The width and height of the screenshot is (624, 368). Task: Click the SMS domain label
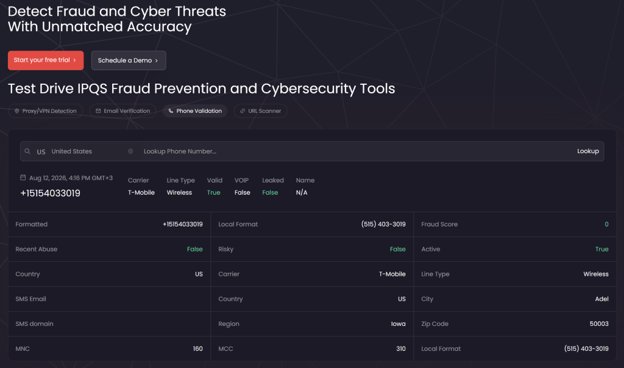(34, 324)
